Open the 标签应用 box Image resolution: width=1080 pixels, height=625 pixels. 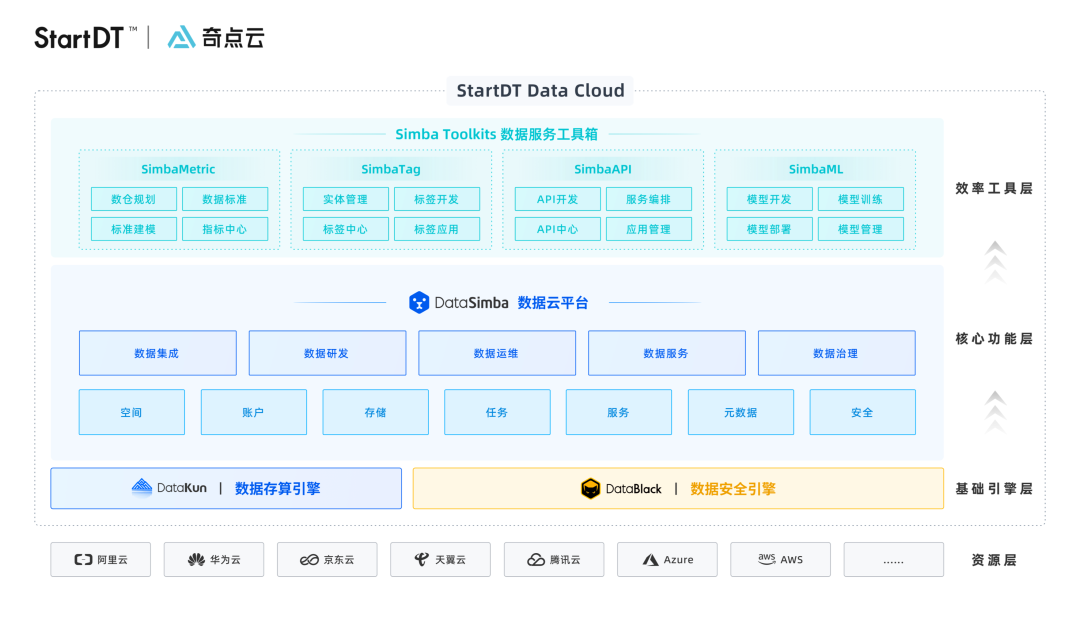point(437,229)
